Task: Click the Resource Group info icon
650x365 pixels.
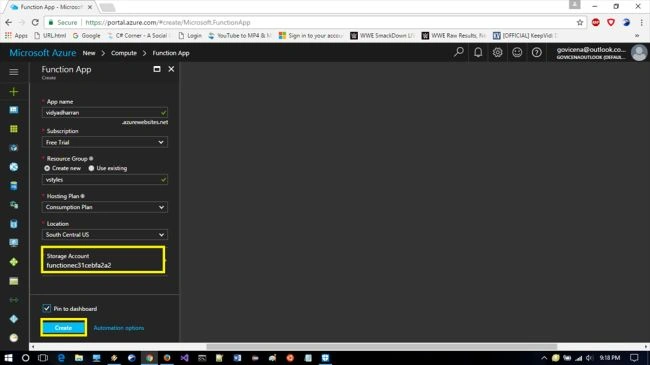Action: coord(91,158)
